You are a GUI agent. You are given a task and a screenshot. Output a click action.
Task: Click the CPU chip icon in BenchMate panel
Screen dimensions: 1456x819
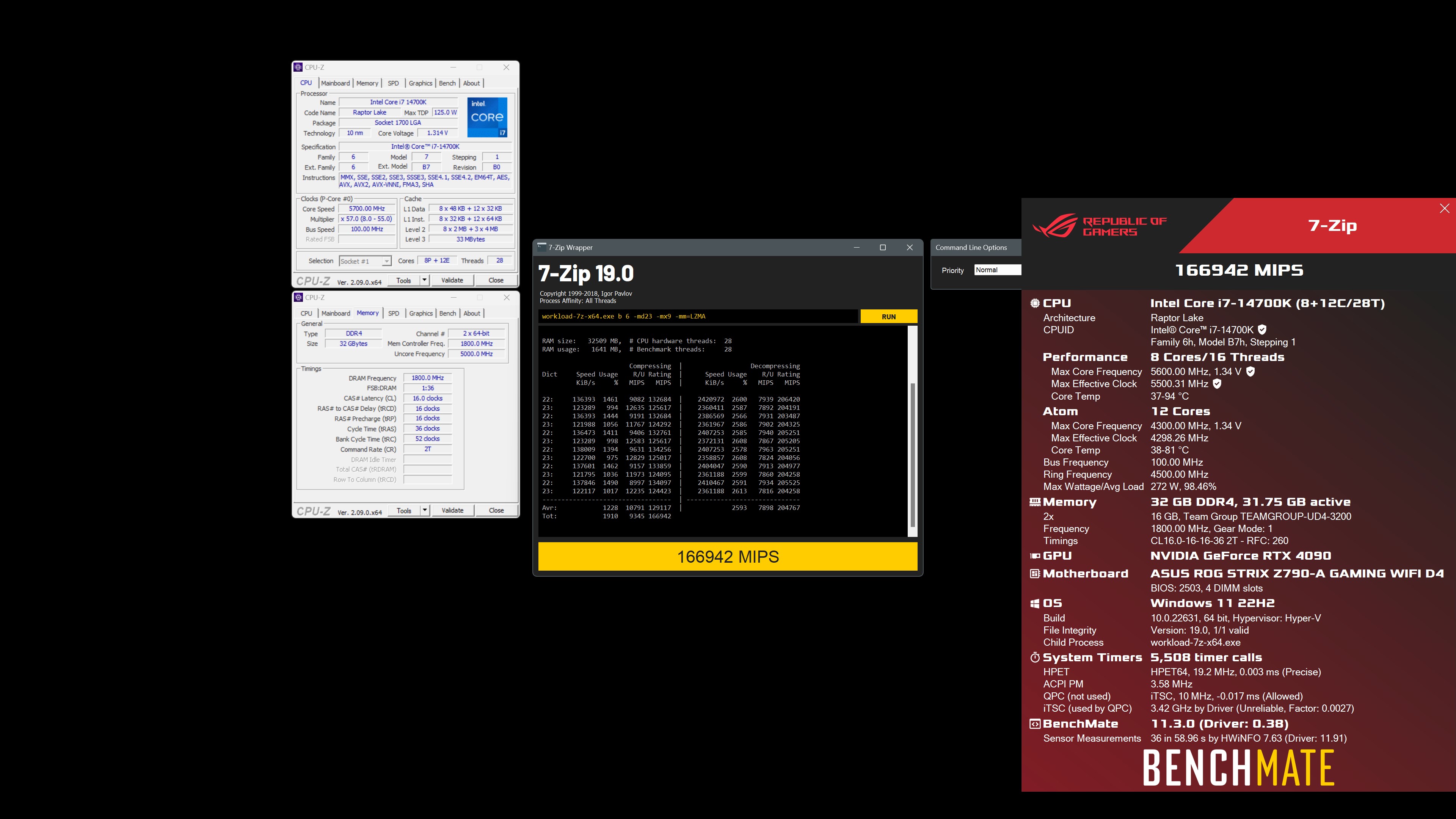click(x=1034, y=303)
